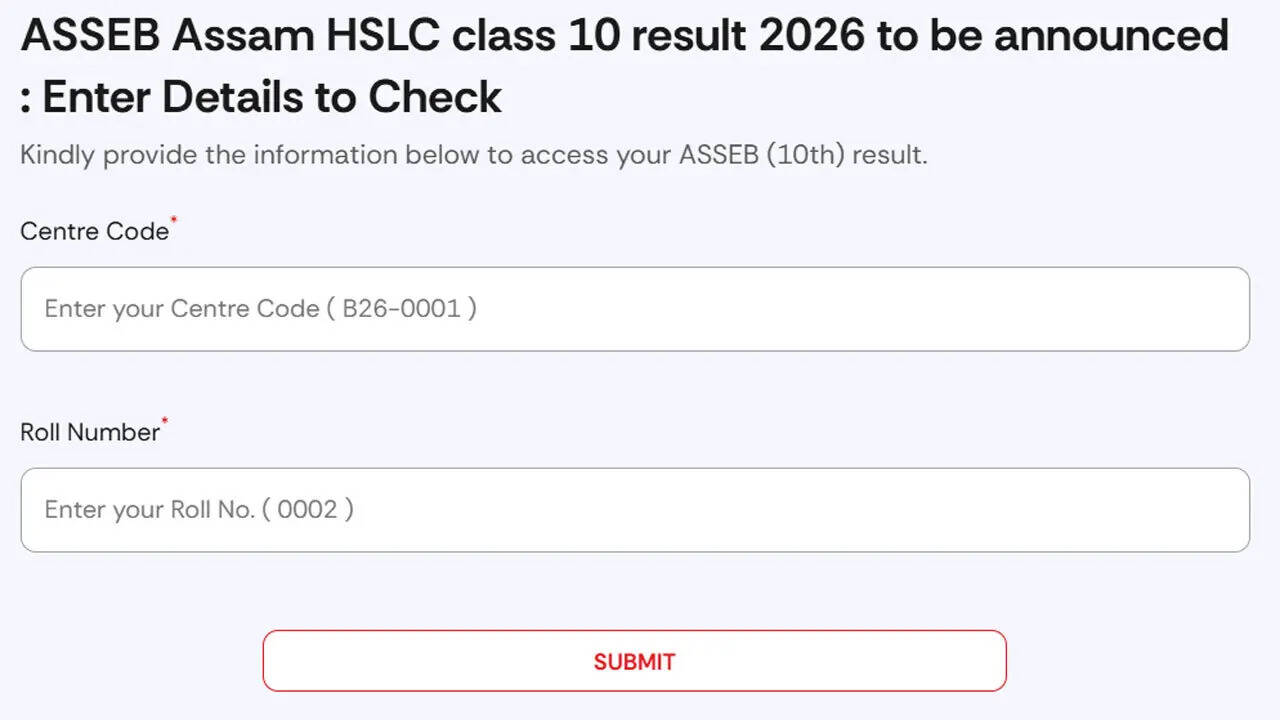Select the Centre Code placeholder text area
Viewport: 1280px width, 720px height.
pos(260,309)
